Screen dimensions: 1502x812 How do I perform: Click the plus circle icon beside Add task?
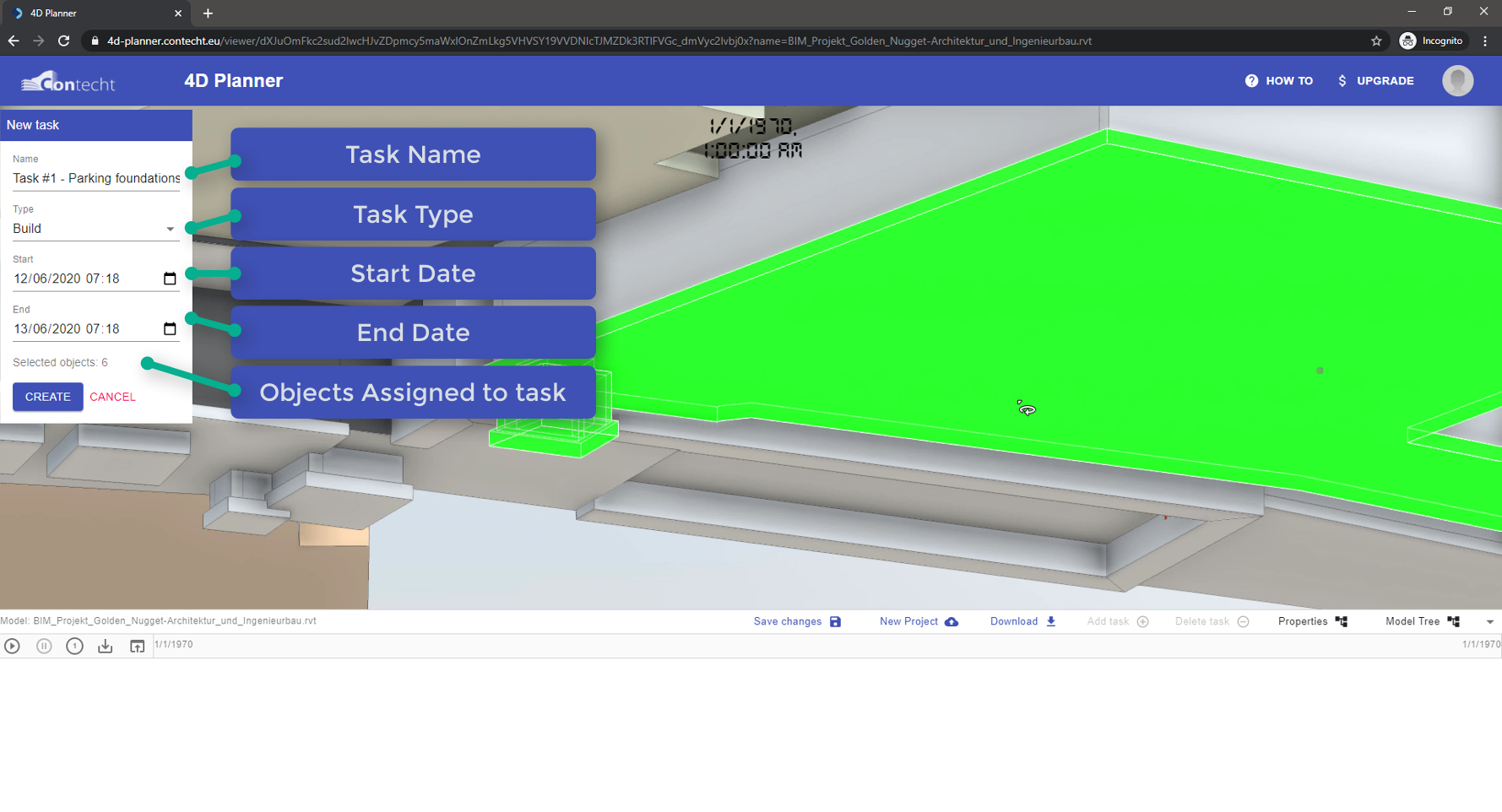pyautogui.click(x=1143, y=622)
